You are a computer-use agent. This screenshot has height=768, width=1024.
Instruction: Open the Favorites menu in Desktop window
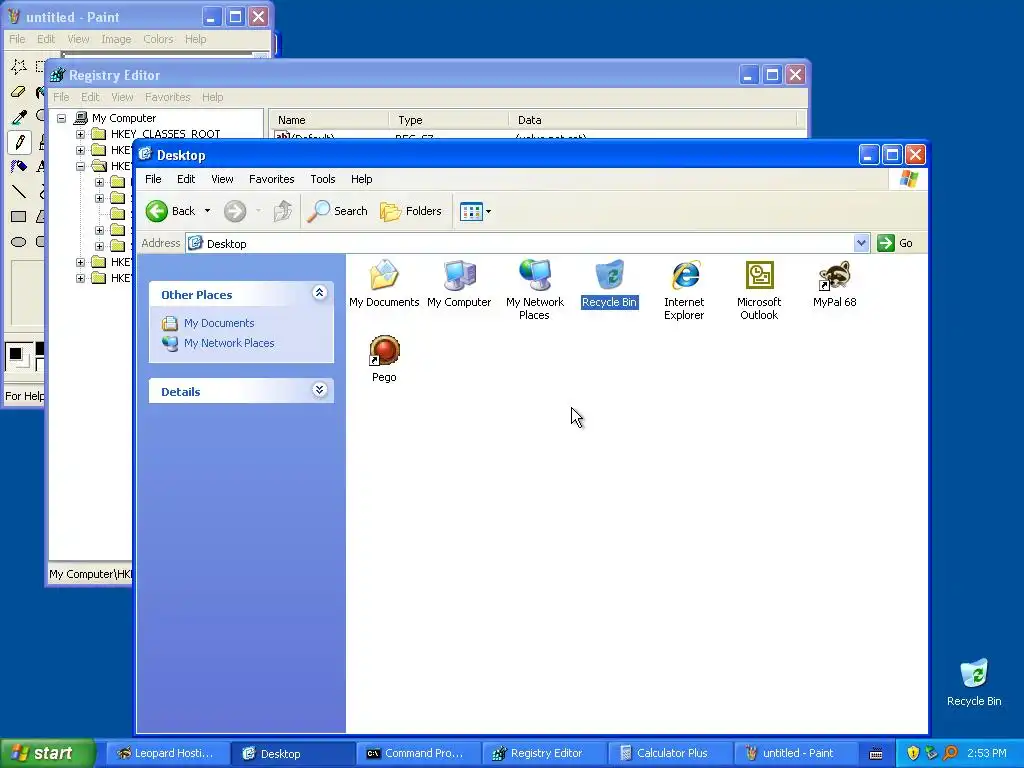coord(271,179)
